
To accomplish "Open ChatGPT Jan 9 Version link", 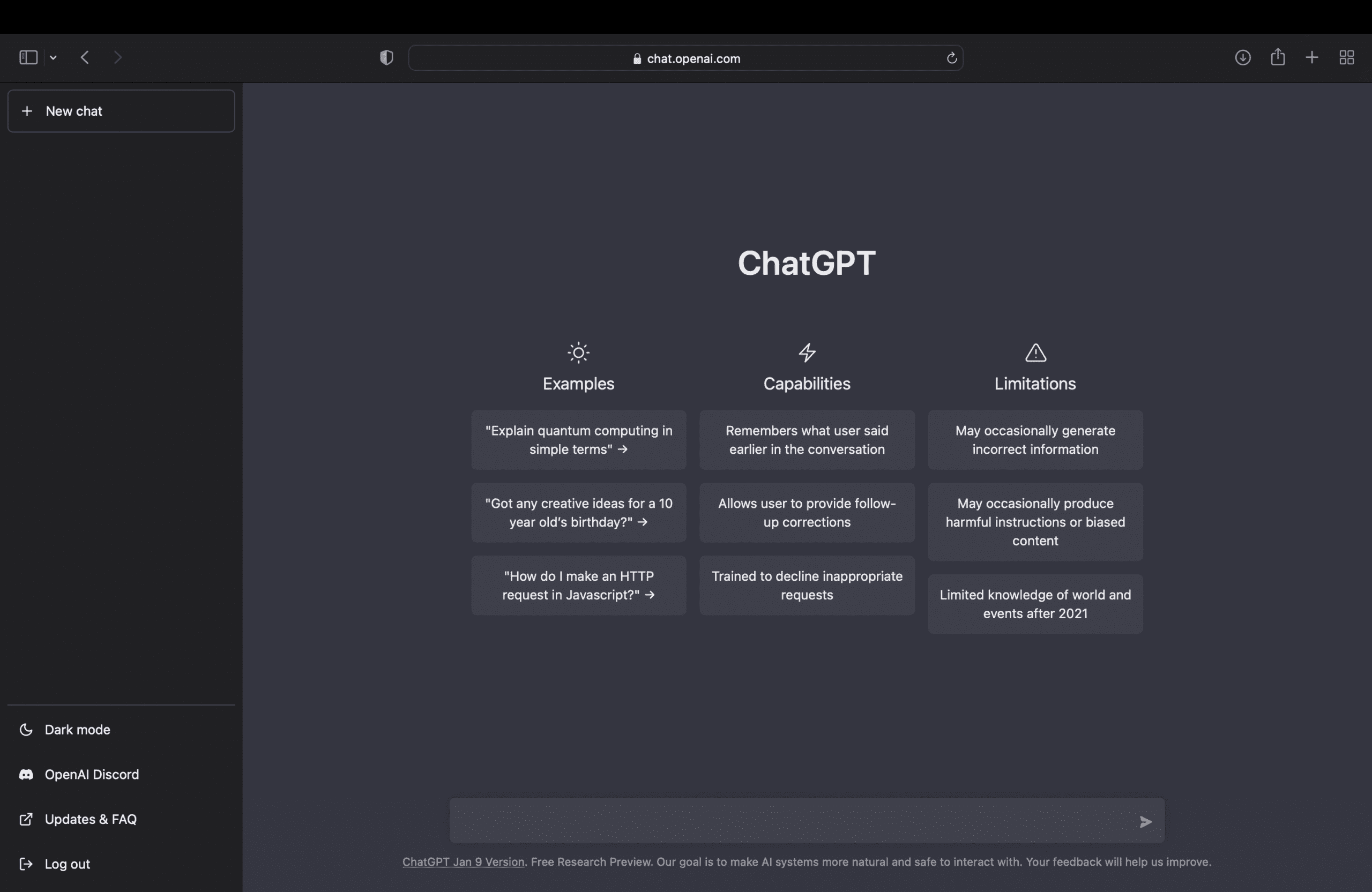I will [464, 862].
